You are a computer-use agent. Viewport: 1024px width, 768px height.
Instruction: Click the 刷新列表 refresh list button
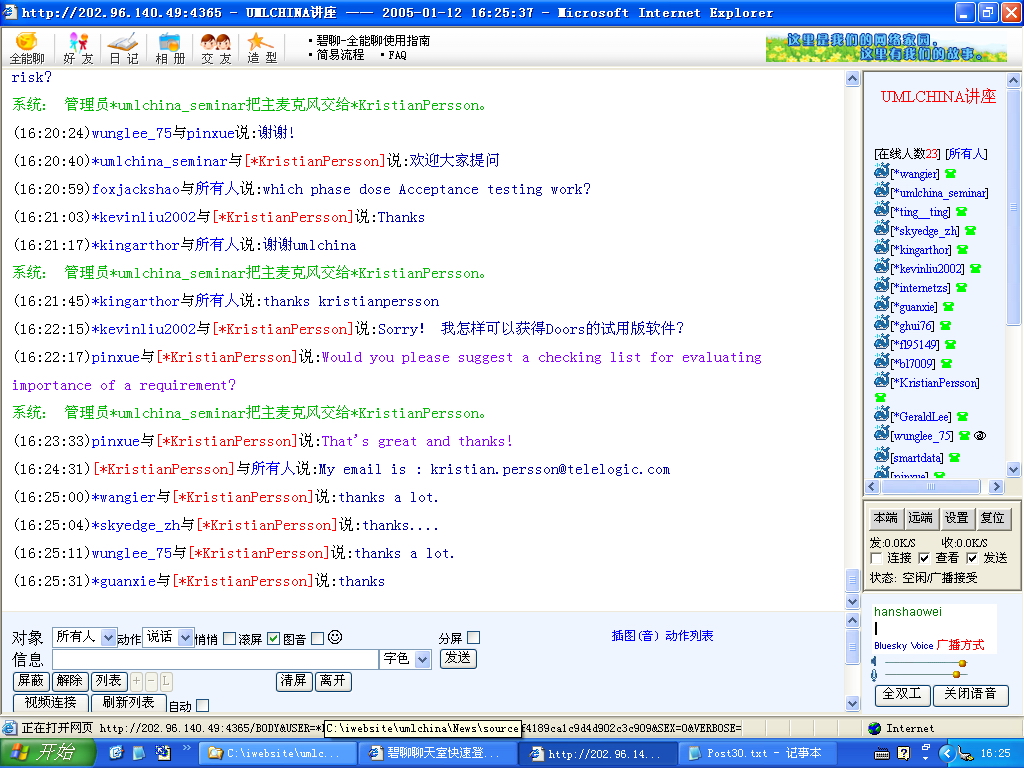[x=129, y=703]
